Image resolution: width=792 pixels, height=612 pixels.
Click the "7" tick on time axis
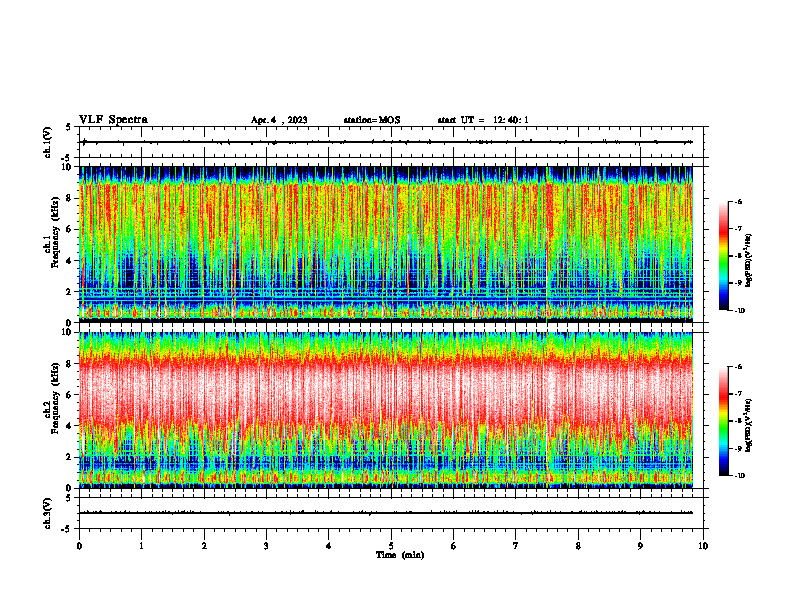[x=516, y=546]
